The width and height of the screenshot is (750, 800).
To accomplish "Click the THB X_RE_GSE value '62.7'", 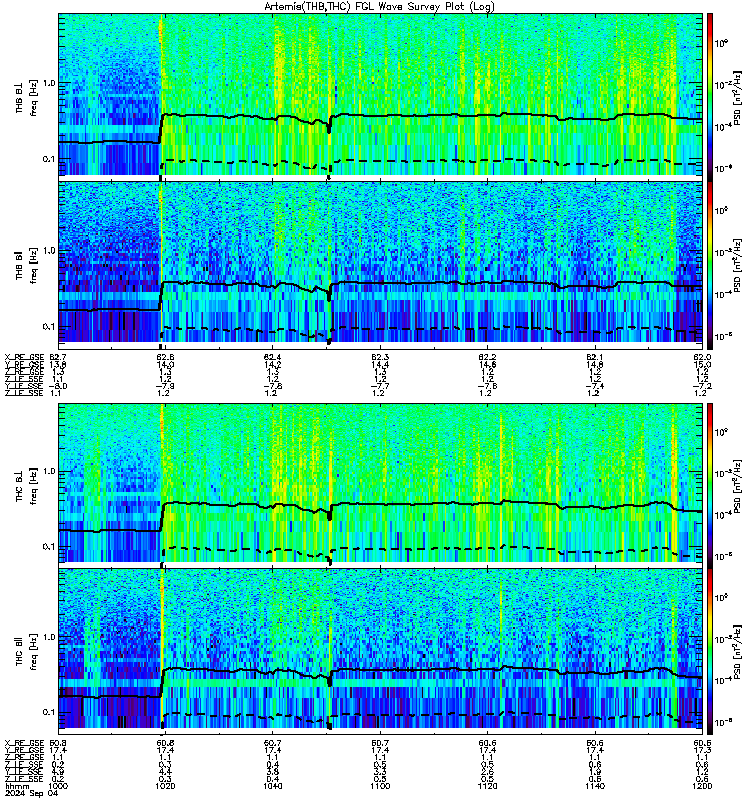I will [58, 357].
